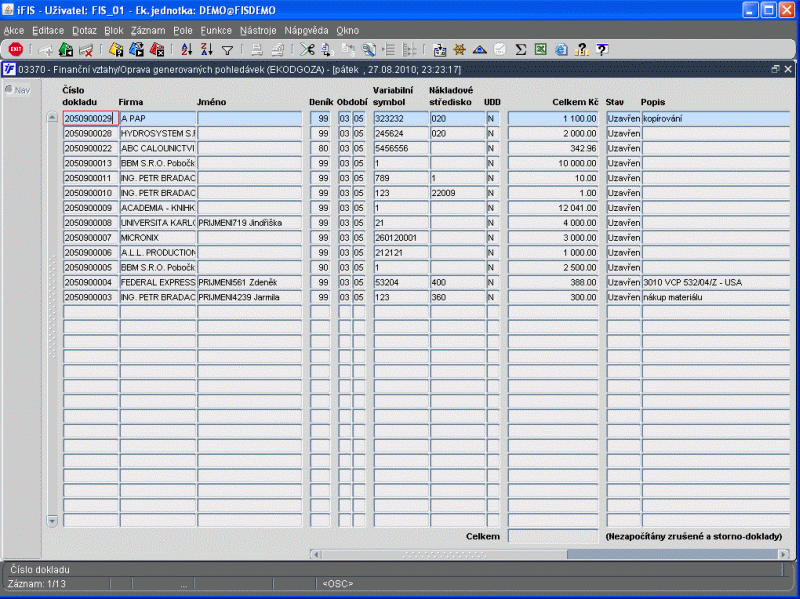Sort descending with the Z-A icon
800x599 pixels.
coord(207,49)
